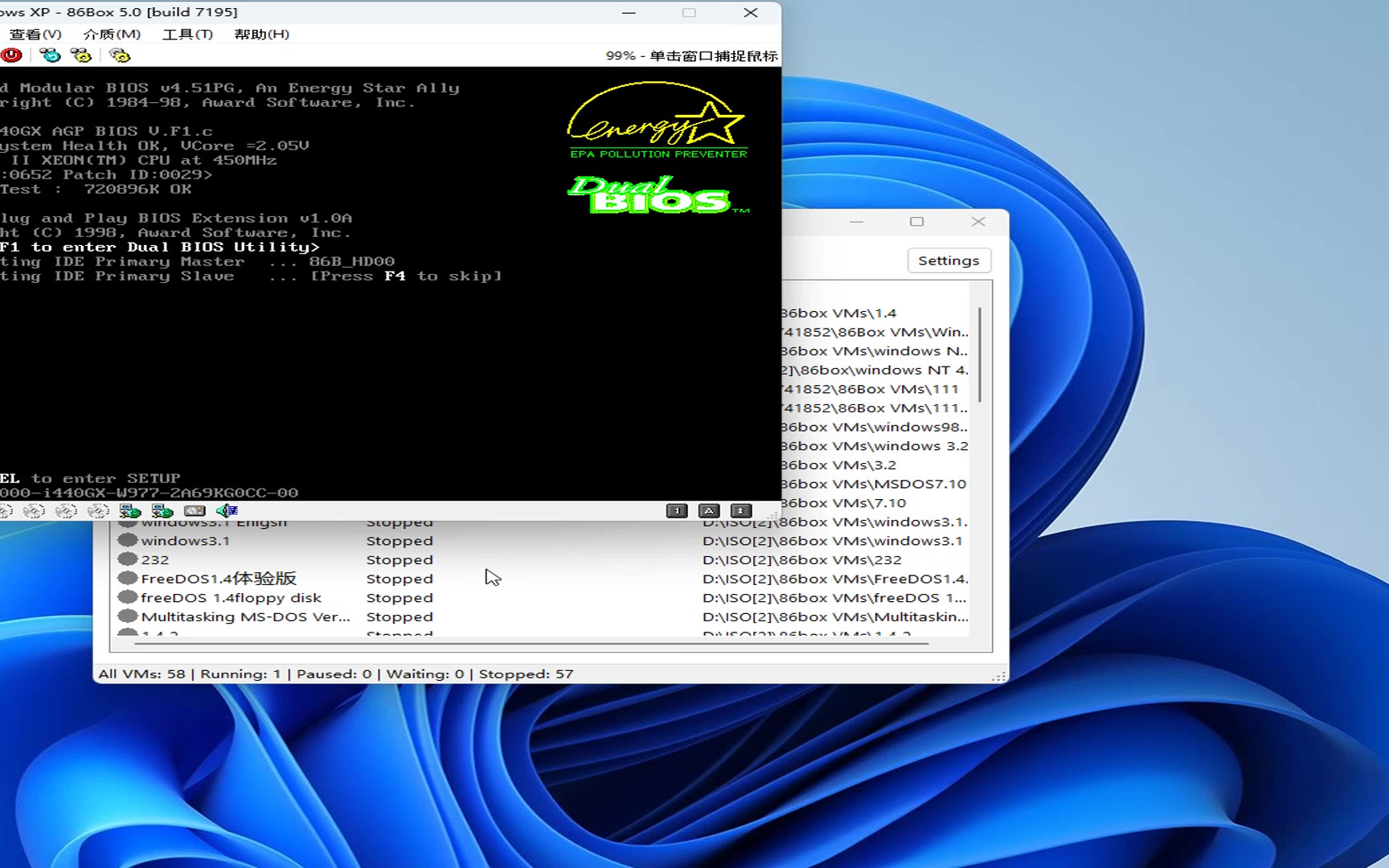1389x868 pixels.
Task: Click the Scroll Lock arrow indicator
Action: click(x=741, y=510)
